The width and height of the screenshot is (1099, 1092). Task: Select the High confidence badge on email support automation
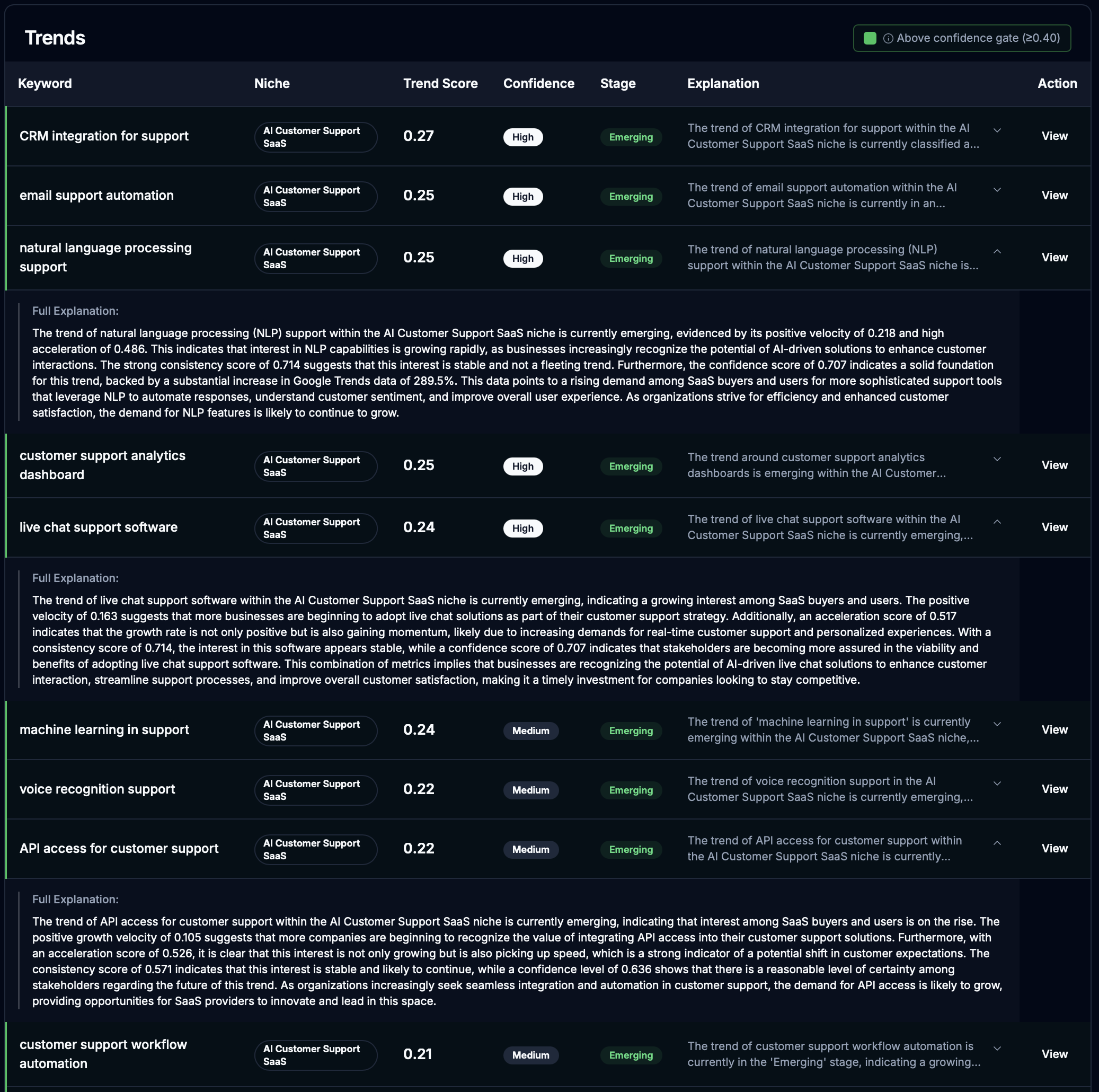tap(523, 196)
